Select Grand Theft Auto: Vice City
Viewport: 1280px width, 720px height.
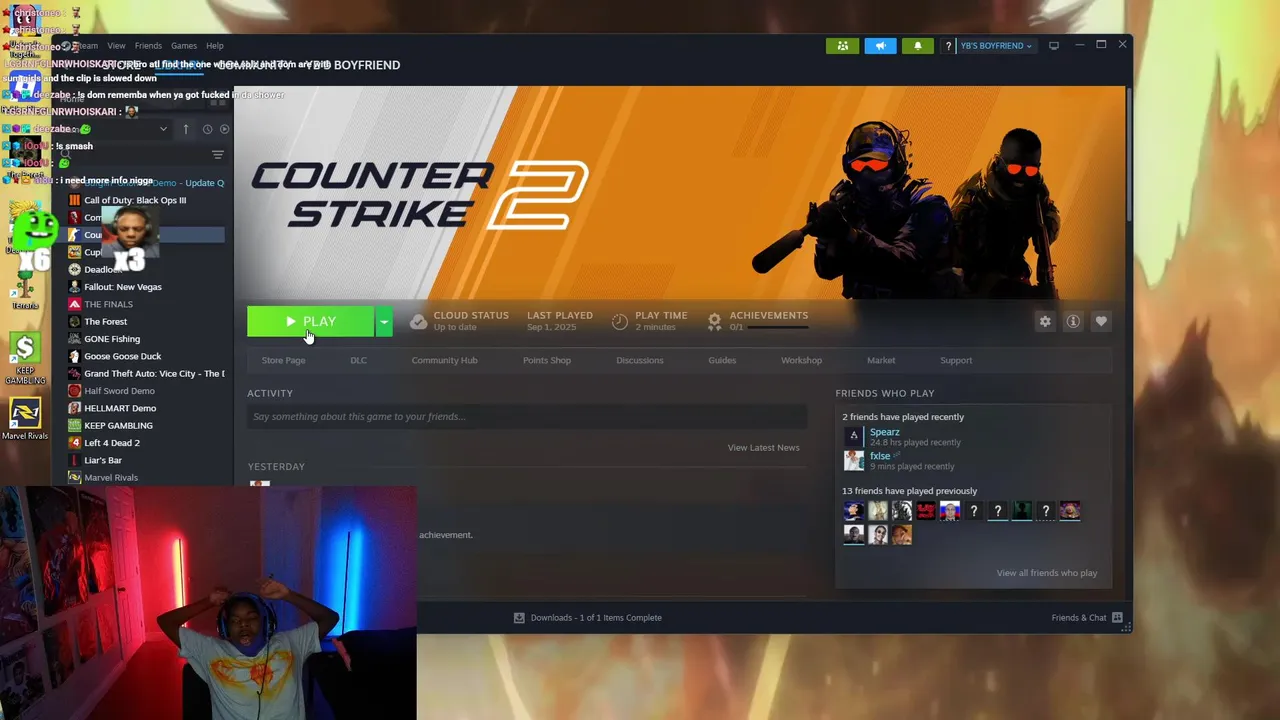tap(145, 373)
